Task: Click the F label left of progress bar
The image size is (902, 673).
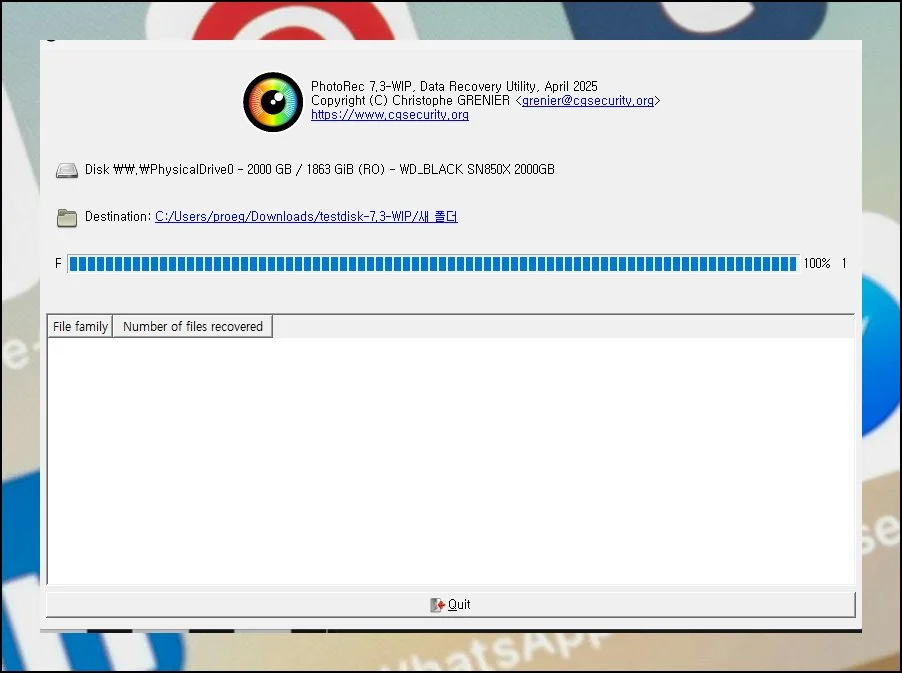Action: 58,264
